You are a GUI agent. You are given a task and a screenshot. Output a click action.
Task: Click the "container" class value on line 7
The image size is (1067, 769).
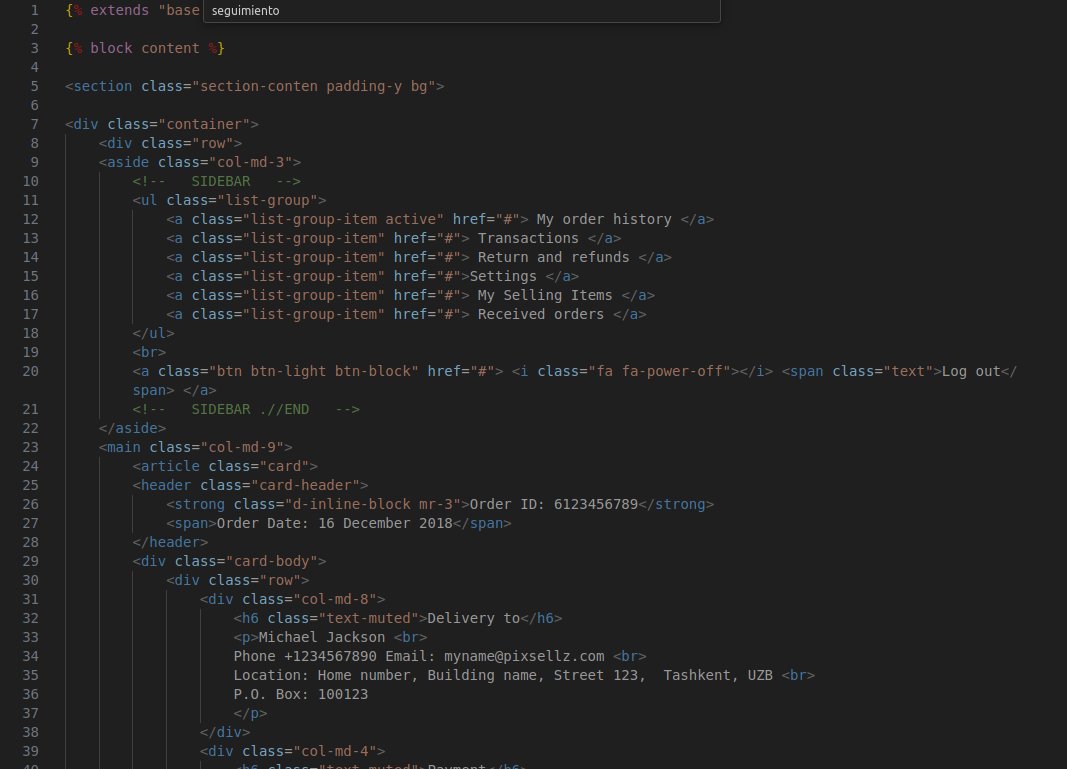click(x=204, y=125)
